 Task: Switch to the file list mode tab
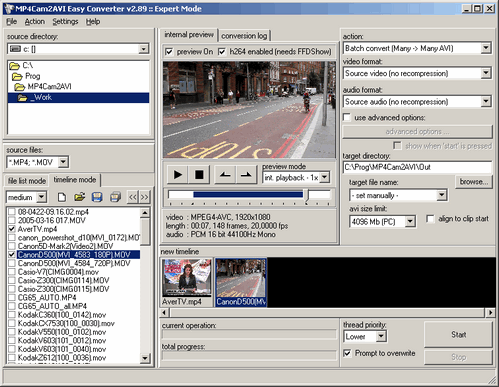pyautogui.click(x=27, y=181)
